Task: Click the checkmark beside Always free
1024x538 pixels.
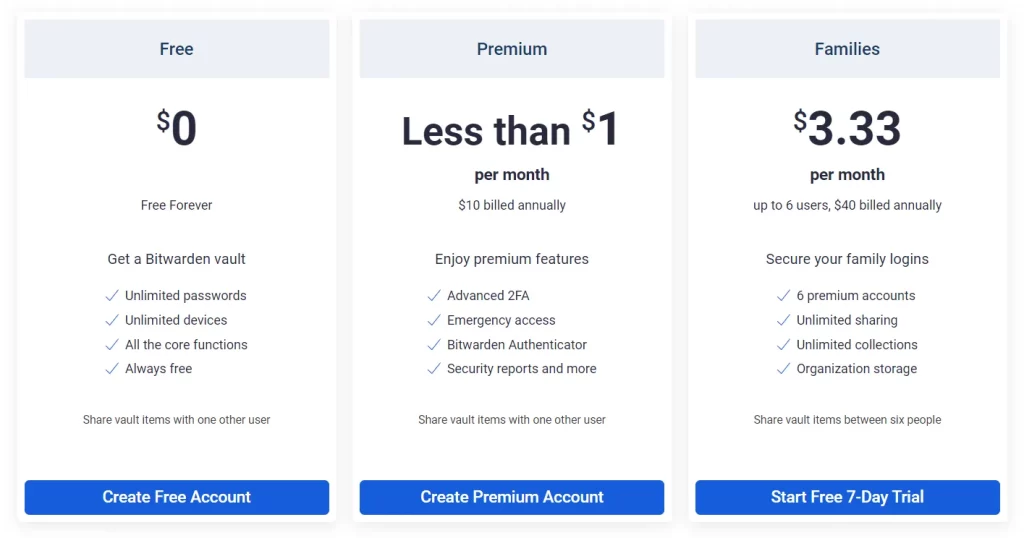Action: point(112,369)
